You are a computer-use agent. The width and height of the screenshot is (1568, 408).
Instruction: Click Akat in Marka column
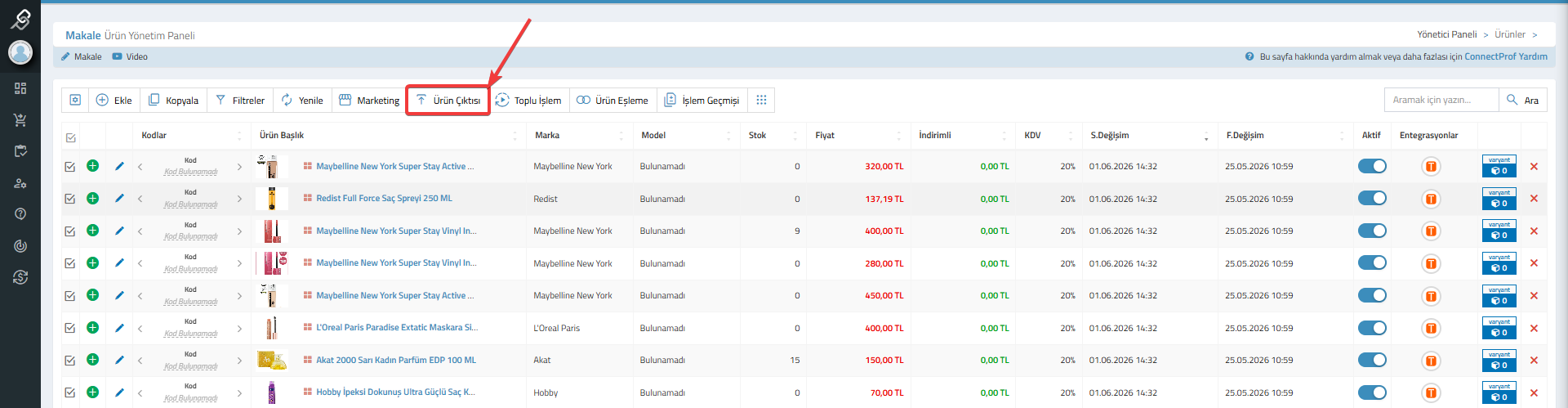coord(542,361)
